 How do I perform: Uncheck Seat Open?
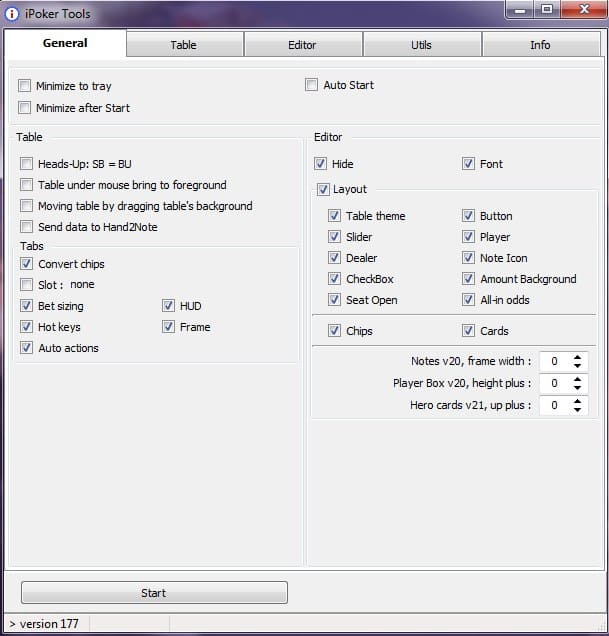click(x=334, y=300)
